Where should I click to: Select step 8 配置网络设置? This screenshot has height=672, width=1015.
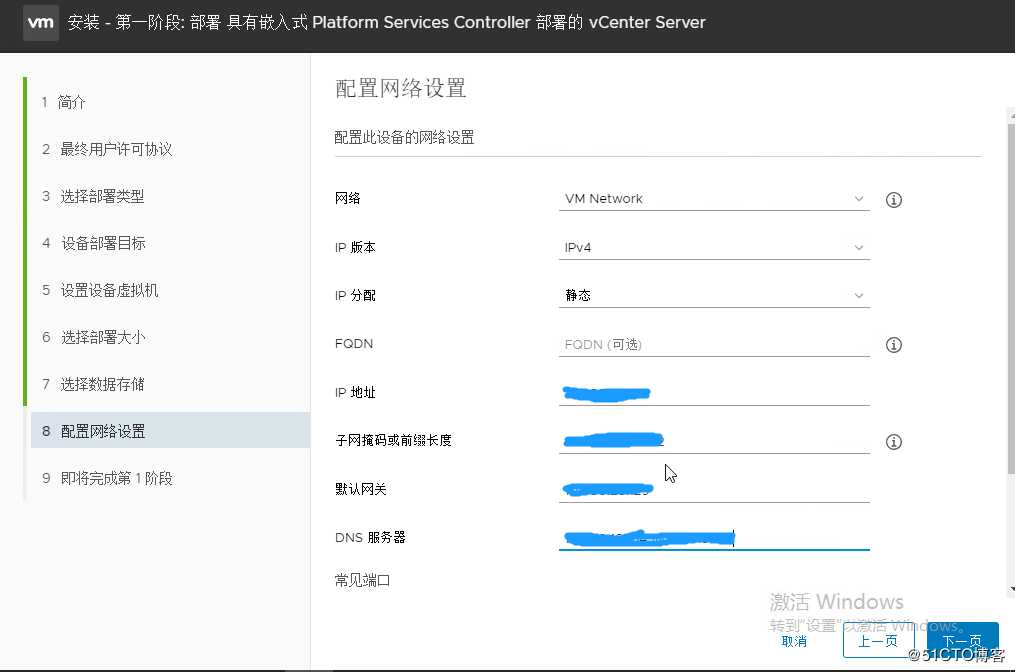pos(170,431)
